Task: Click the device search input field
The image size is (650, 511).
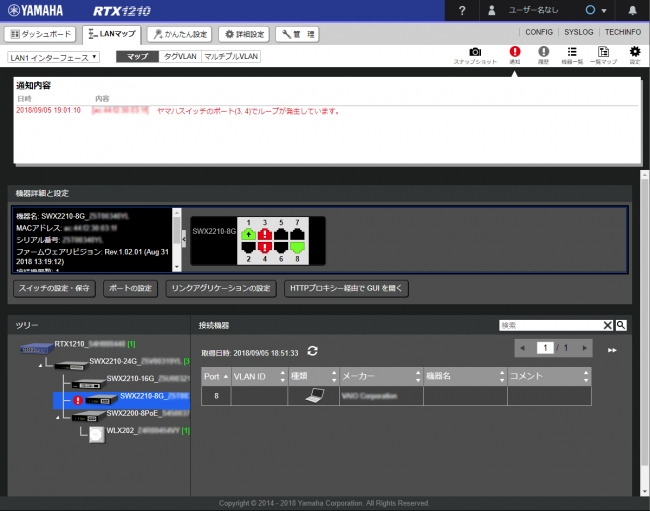Action: pos(551,325)
